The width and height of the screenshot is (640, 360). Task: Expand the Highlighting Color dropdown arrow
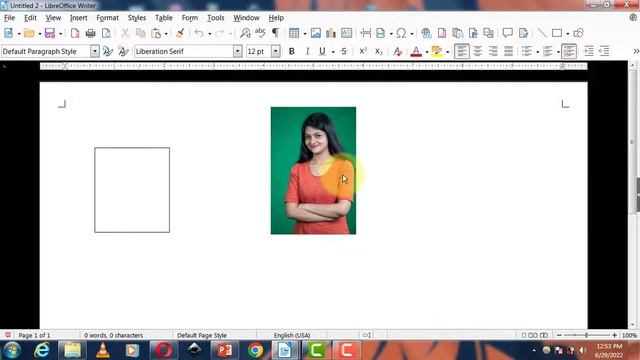coord(447,52)
